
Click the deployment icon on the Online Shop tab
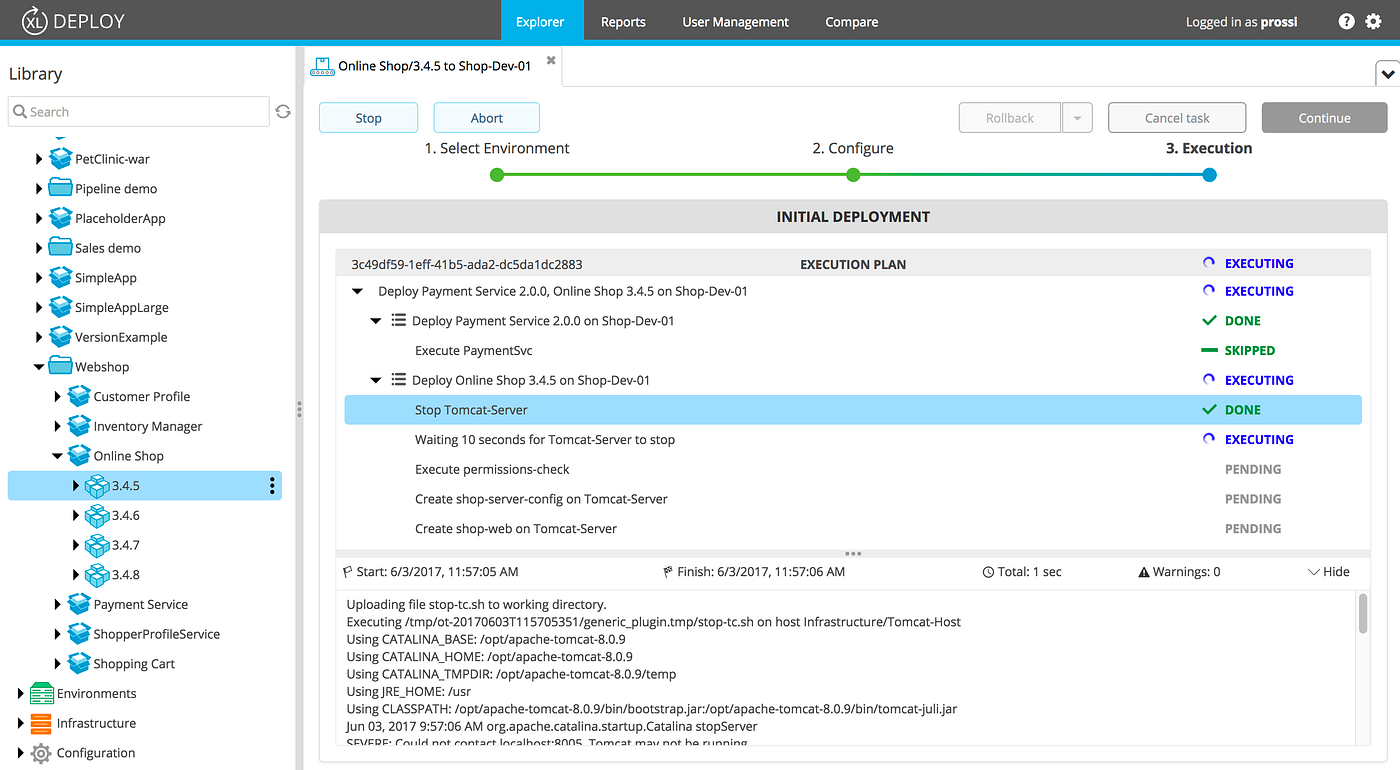322,65
